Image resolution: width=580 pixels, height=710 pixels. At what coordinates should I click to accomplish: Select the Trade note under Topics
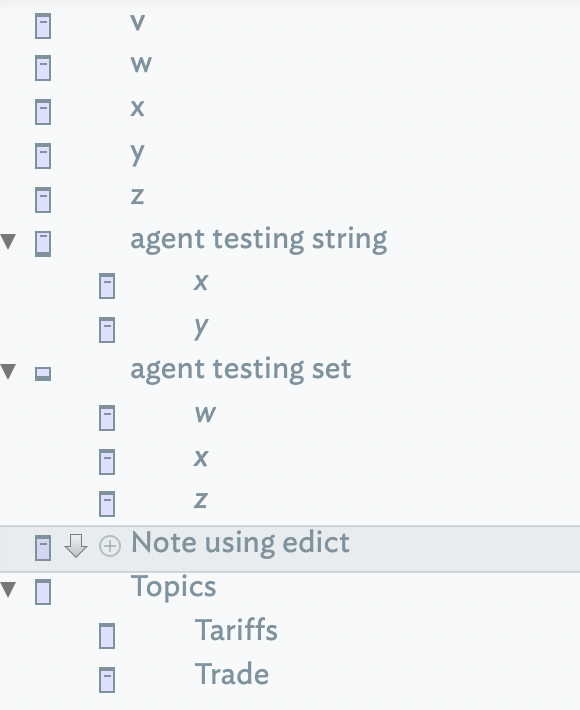(x=232, y=674)
